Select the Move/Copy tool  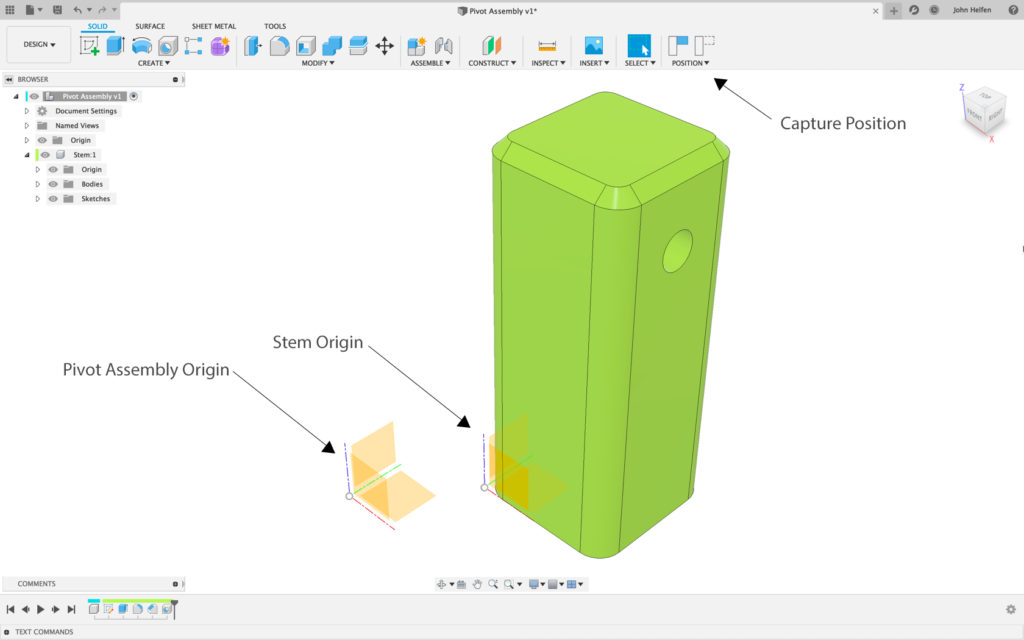click(384, 46)
